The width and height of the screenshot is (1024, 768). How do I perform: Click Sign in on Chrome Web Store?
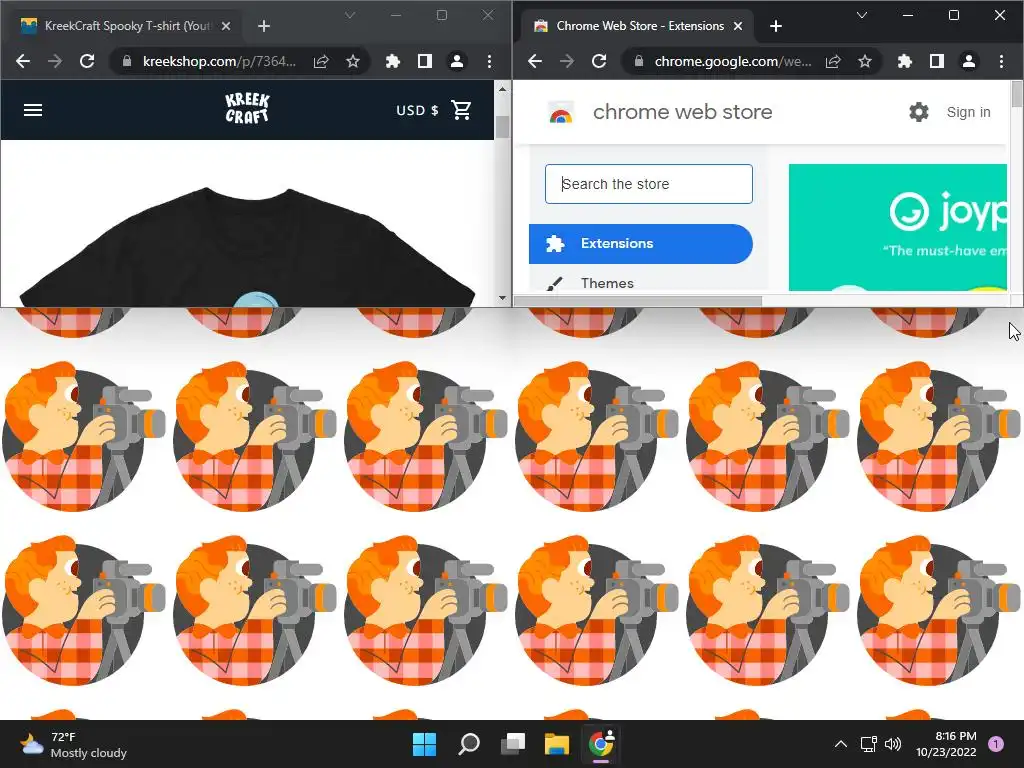(968, 112)
